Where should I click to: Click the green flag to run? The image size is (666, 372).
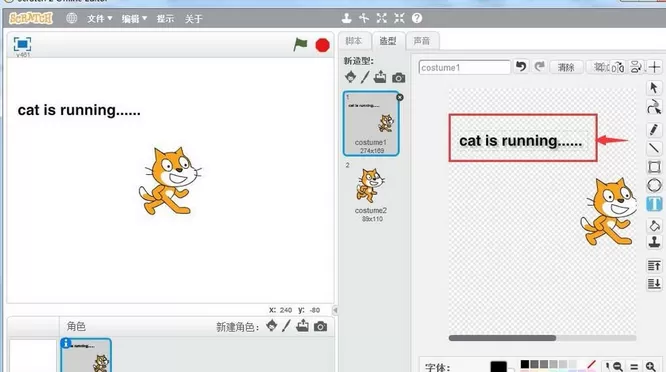pyautogui.click(x=300, y=44)
